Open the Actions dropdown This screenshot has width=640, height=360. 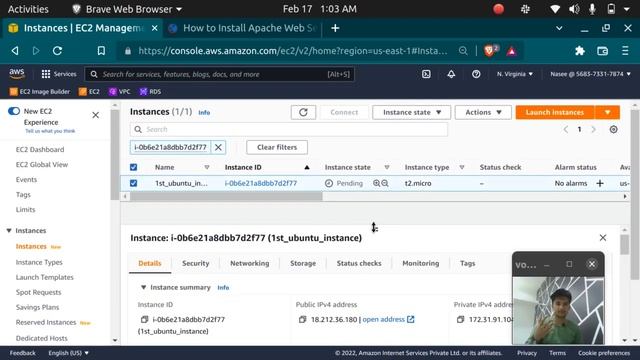point(483,112)
